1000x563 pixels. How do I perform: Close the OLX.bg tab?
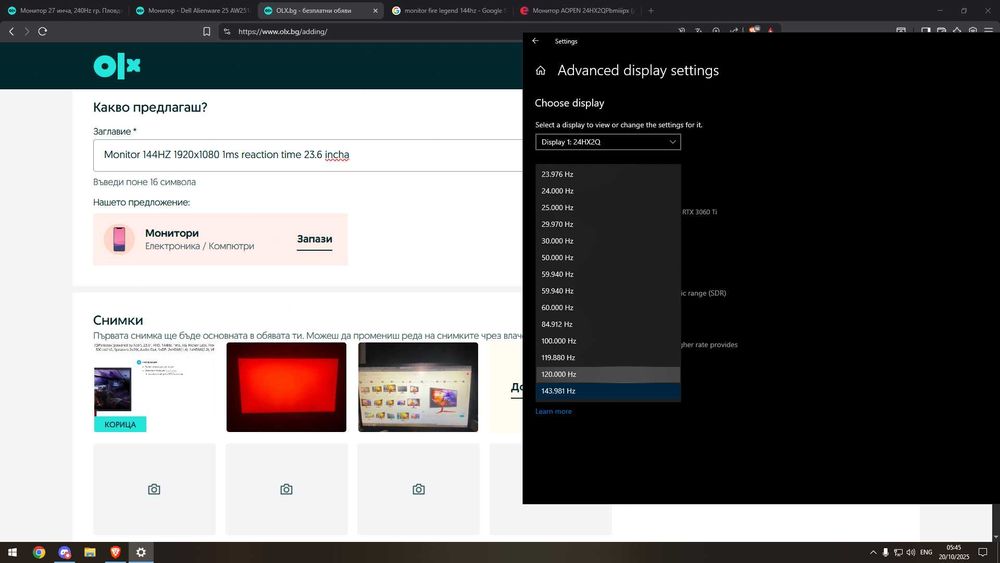[375, 11]
